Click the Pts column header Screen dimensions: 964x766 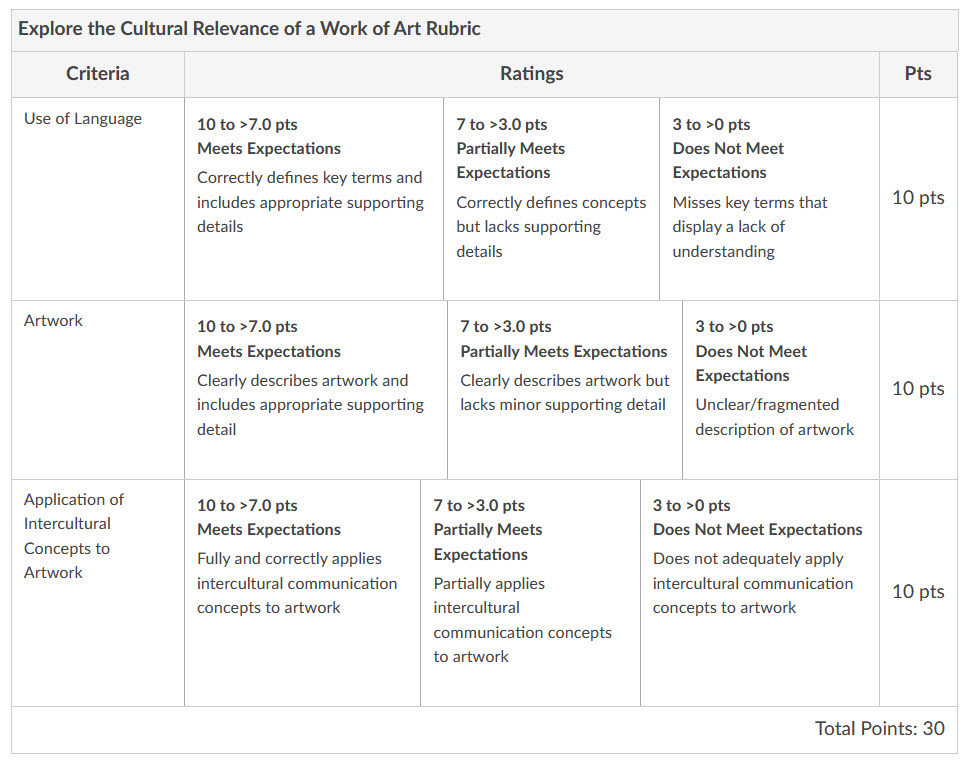918,74
